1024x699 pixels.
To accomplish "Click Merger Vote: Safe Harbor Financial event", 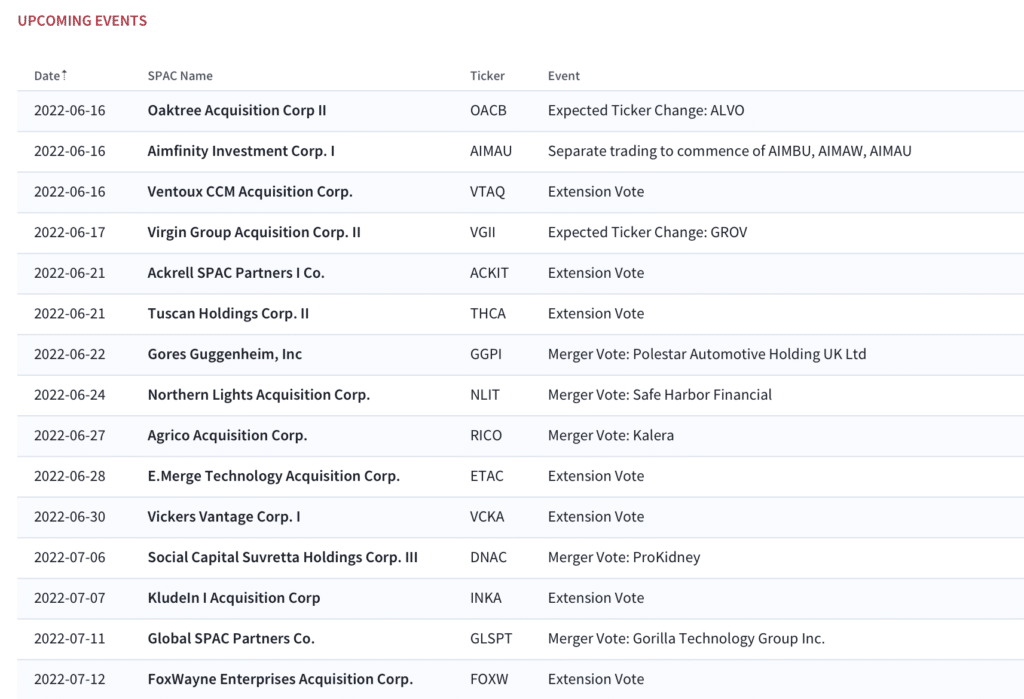I will coord(660,395).
